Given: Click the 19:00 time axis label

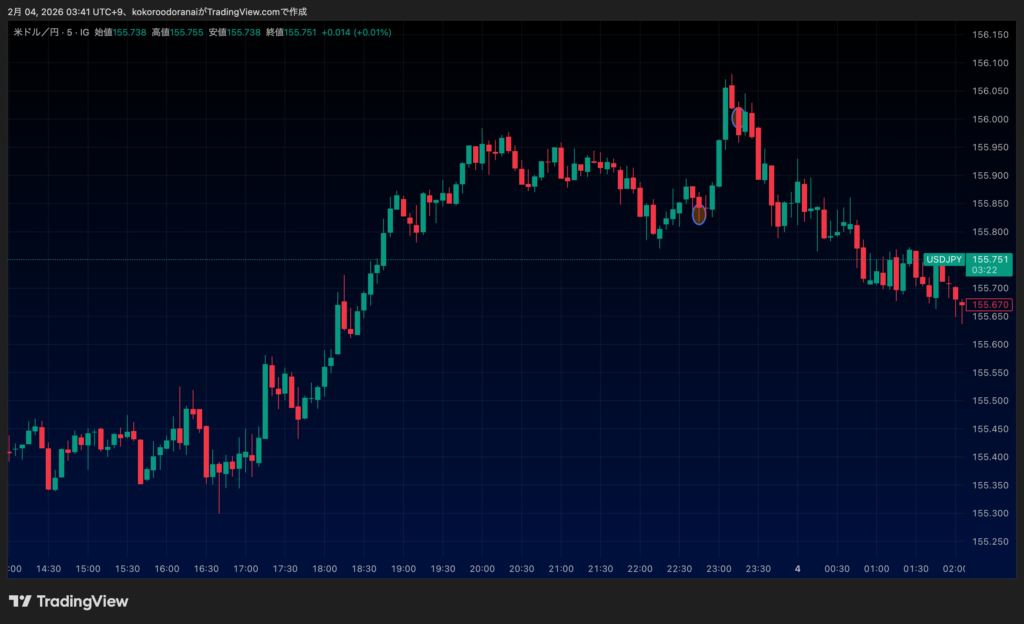Looking at the screenshot, I should [x=403, y=568].
